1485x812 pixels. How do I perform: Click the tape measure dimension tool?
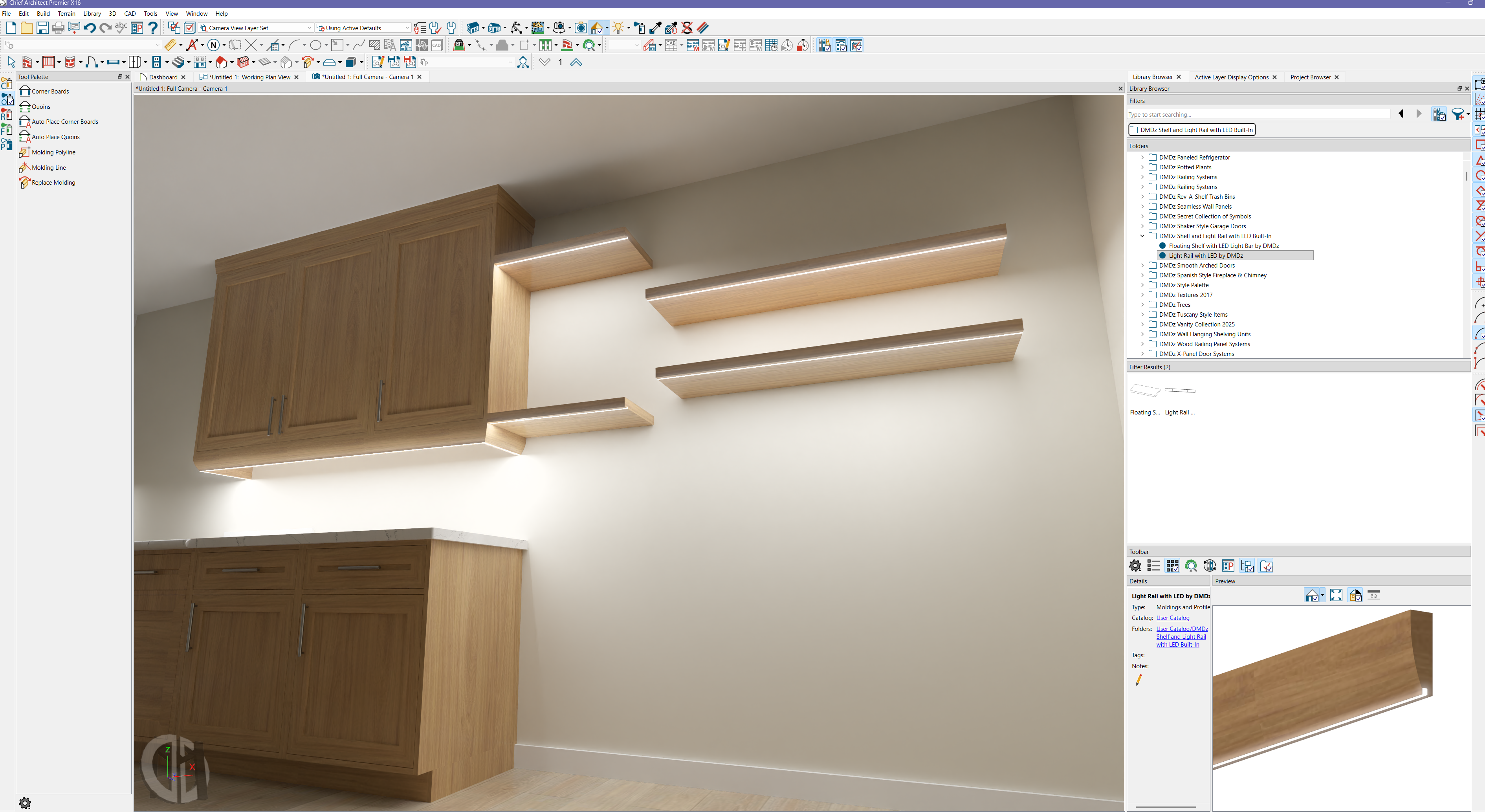169,45
